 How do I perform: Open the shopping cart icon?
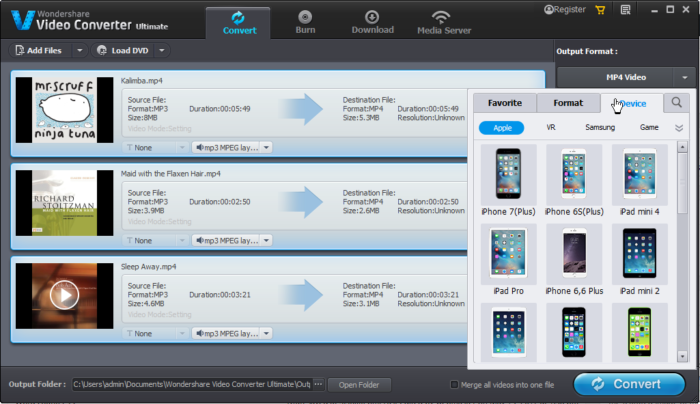pyautogui.click(x=600, y=10)
